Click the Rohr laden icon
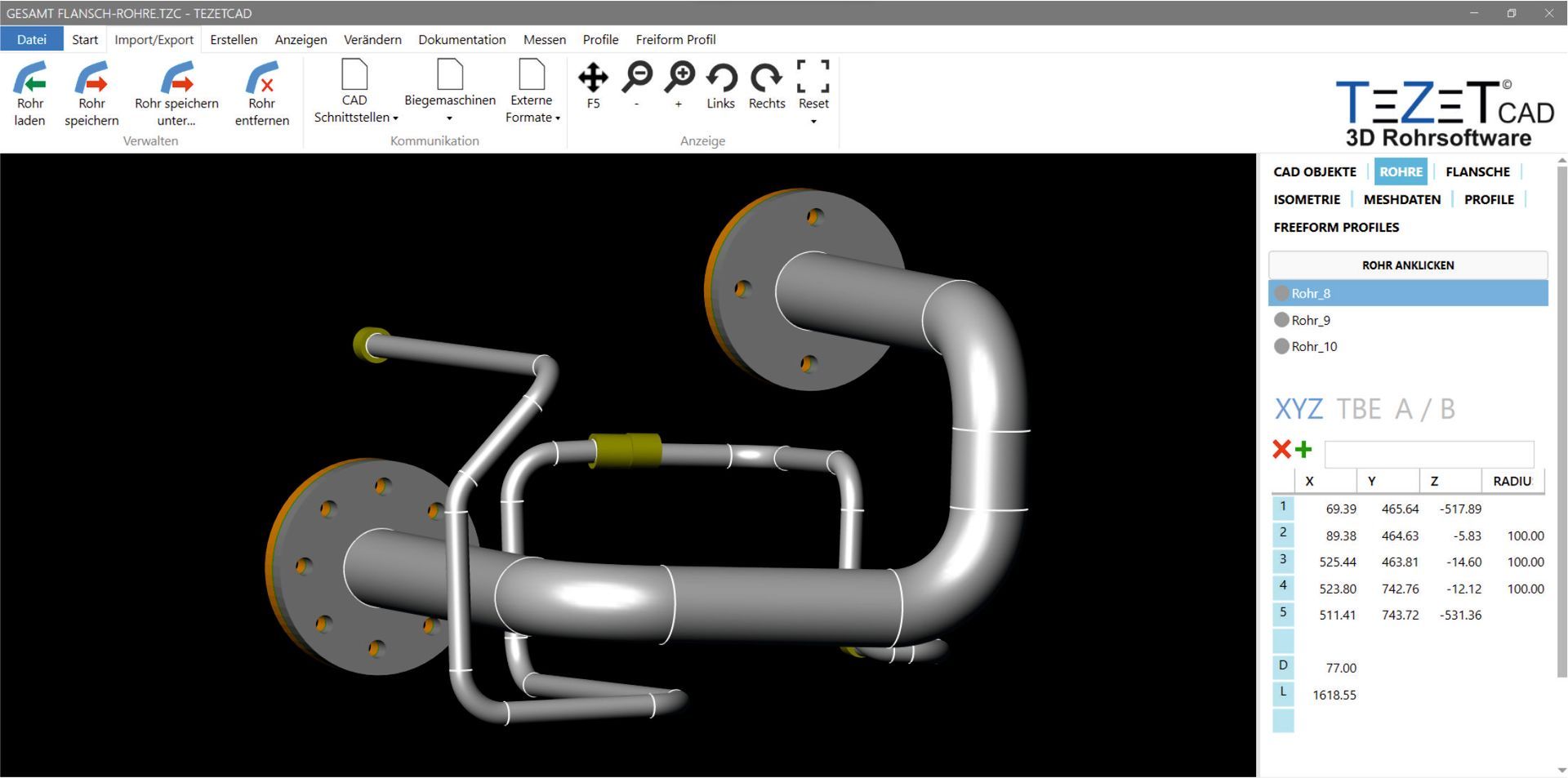The width and height of the screenshot is (1568, 778). click(x=29, y=79)
